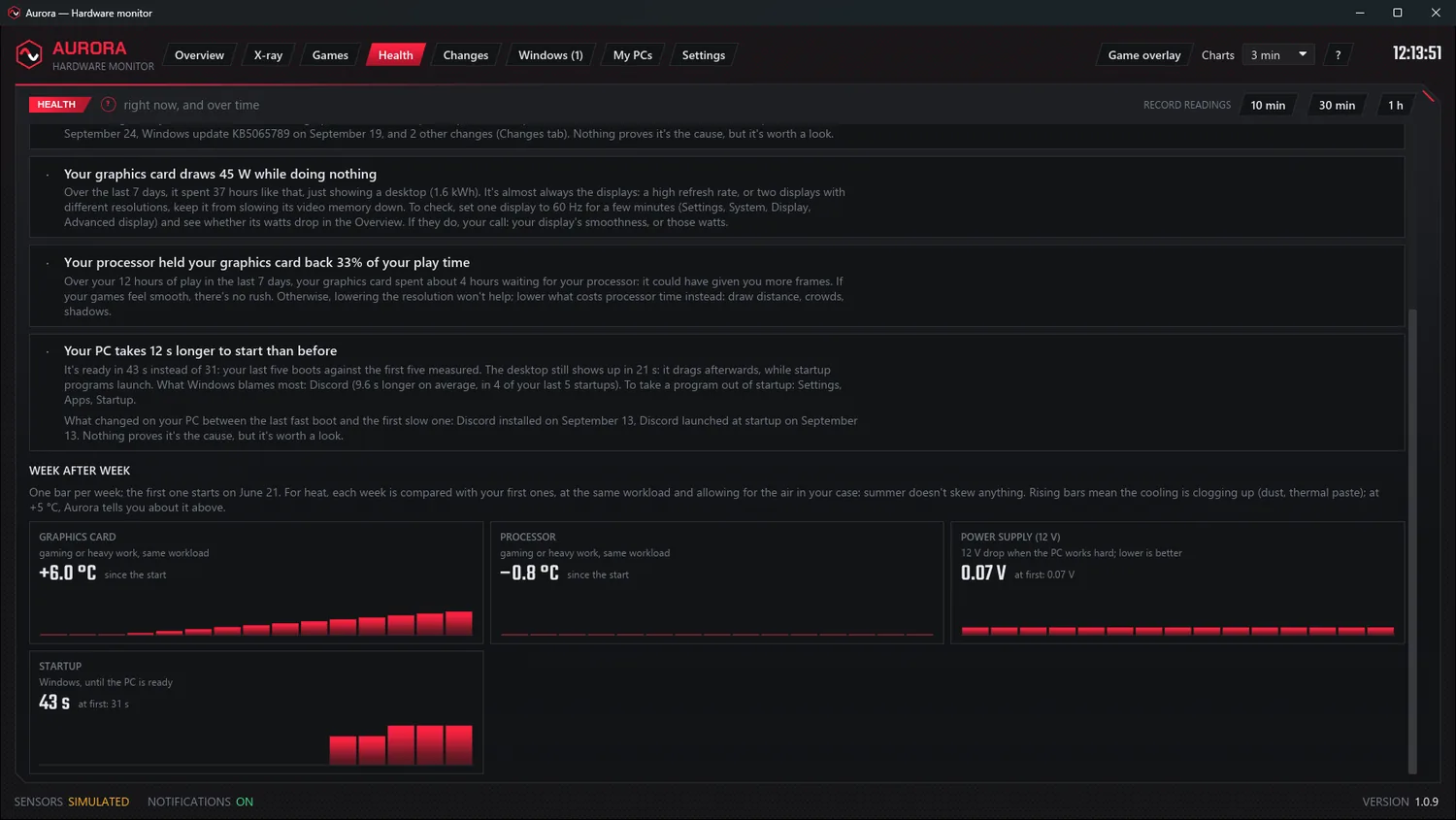
Task: Click "Your processor held your graphics card back" heading
Action: [267, 262]
